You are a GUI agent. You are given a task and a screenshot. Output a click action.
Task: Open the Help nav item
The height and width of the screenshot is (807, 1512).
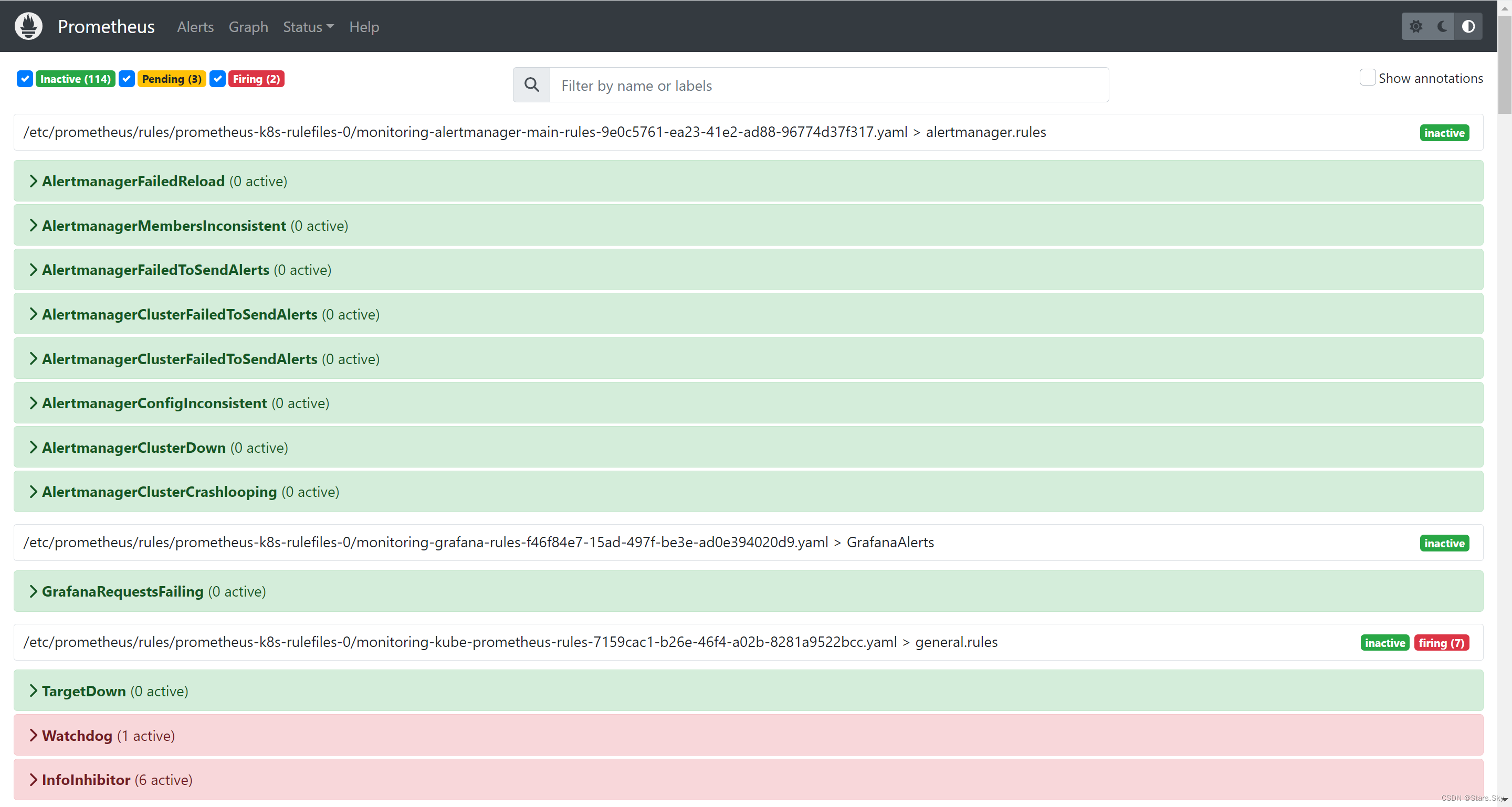[x=364, y=27]
